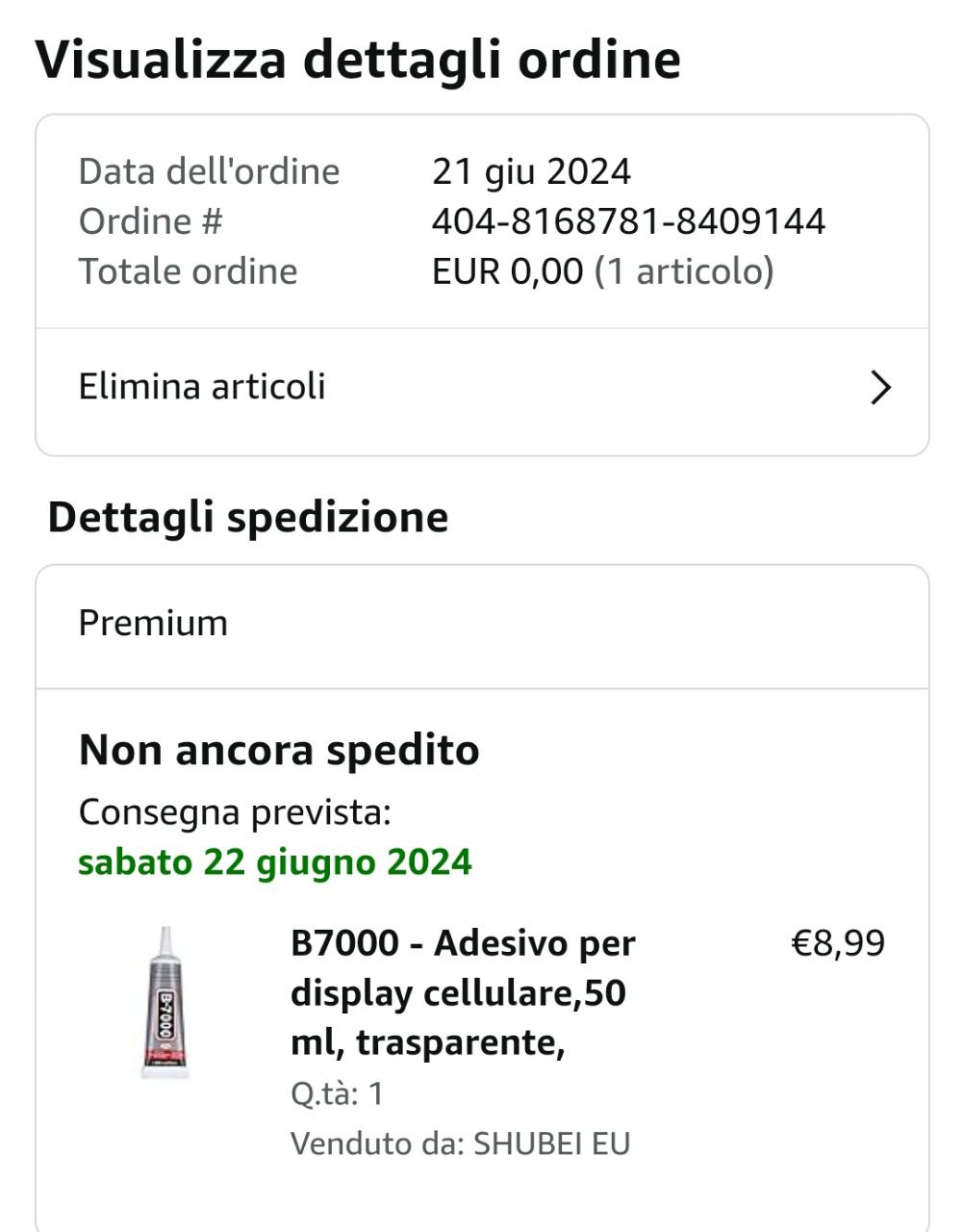The image size is (963, 1232).
Task: Tap the Ordine # label
Action: [x=150, y=221]
